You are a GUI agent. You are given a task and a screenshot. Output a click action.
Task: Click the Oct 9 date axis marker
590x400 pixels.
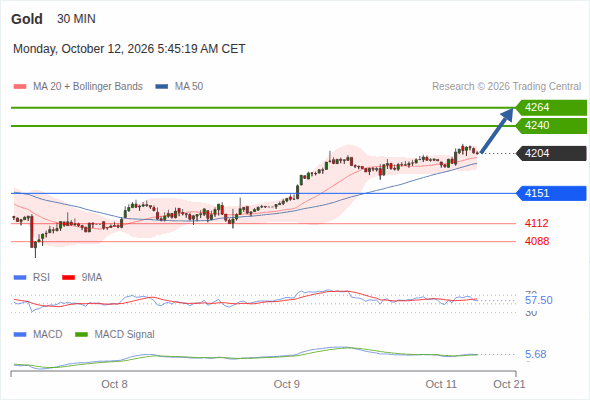pos(287,384)
